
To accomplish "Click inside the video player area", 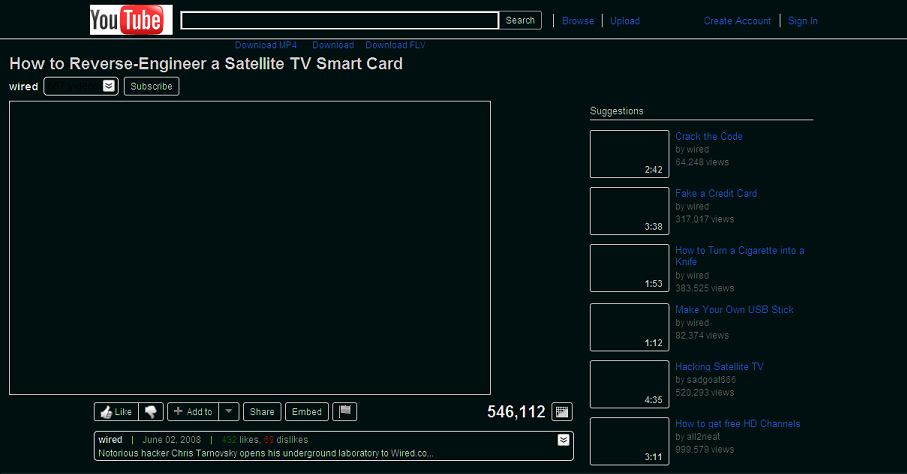I will (250, 248).
